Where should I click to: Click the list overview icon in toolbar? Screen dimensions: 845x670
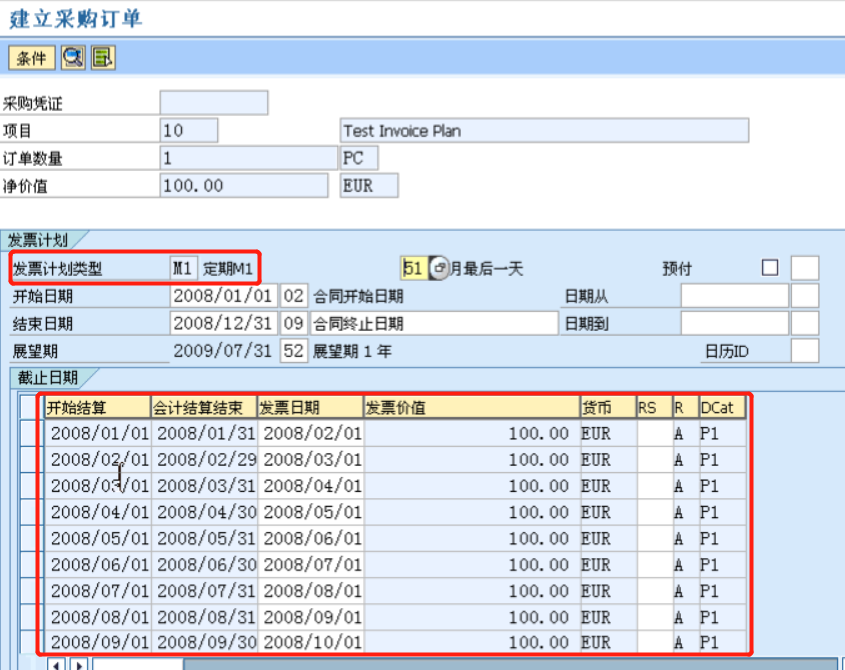click(102, 58)
